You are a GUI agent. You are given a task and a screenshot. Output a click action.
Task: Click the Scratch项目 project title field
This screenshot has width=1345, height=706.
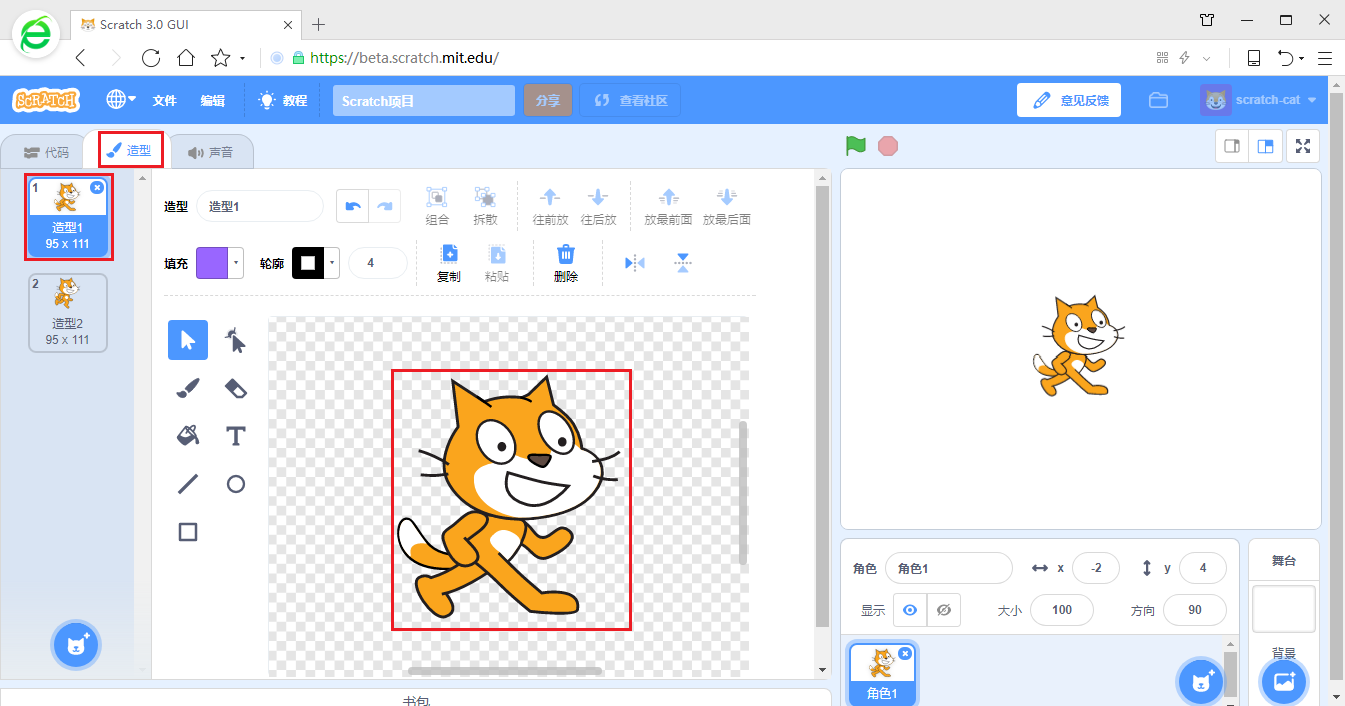point(424,100)
